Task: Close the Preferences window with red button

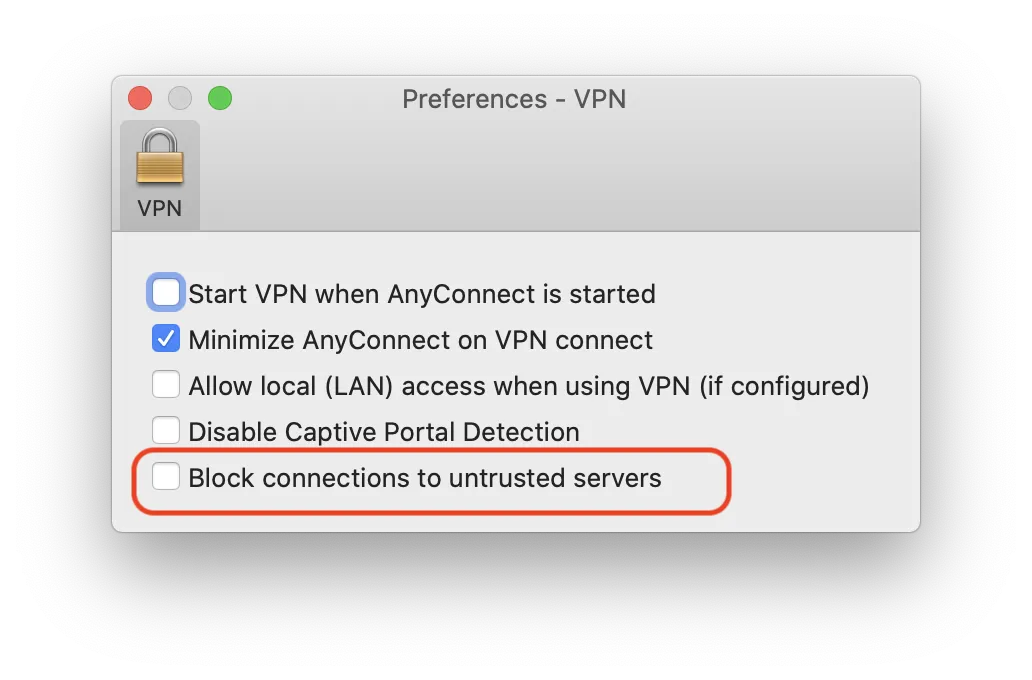Action: coord(140,98)
